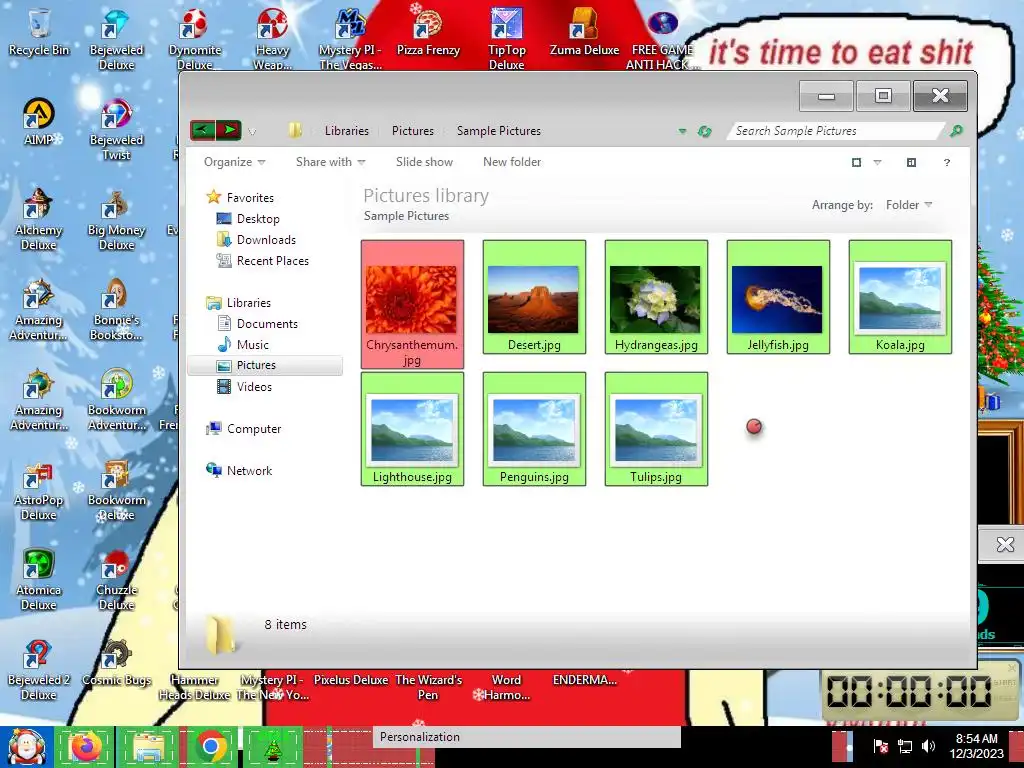Click the Chuzzle Deluxe desktop shortcut
This screenshot has width=1024, height=768.
(x=116, y=580)
